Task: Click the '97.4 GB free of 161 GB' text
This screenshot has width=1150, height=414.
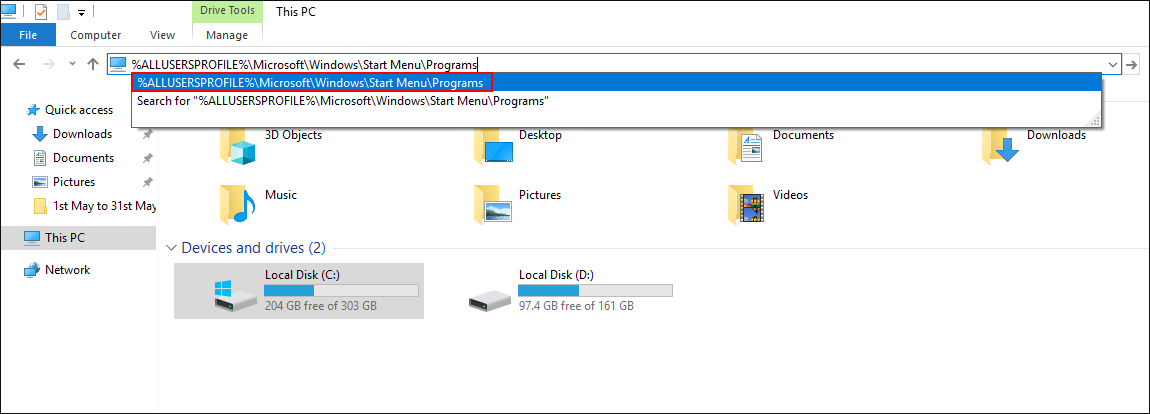Action: [576, 305]
